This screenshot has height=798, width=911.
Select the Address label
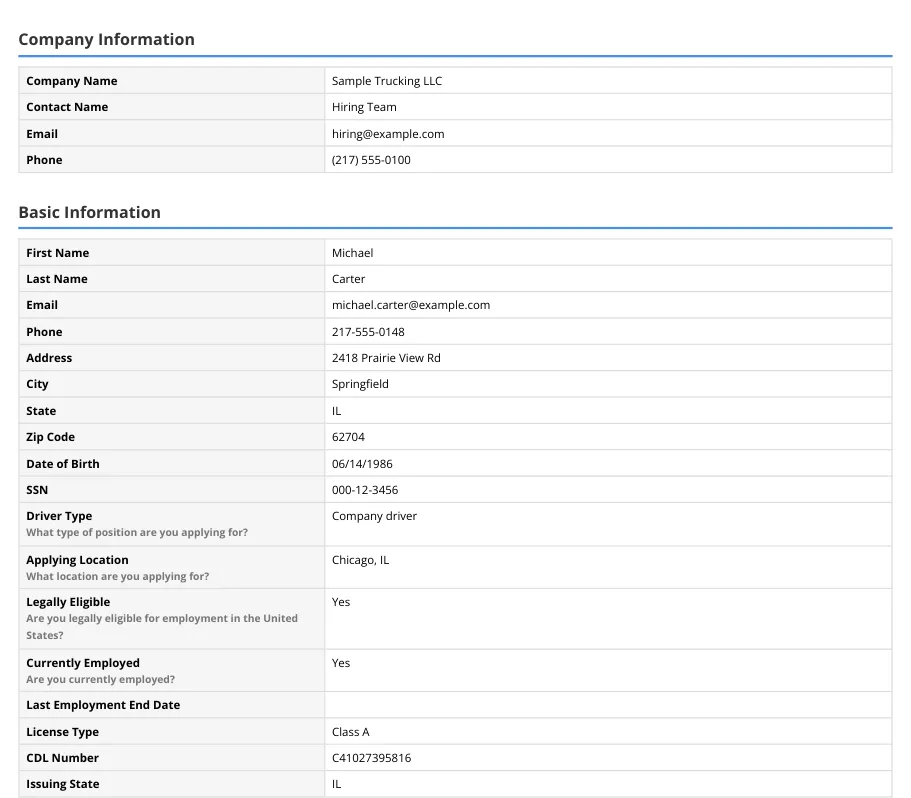pos(49,358)
